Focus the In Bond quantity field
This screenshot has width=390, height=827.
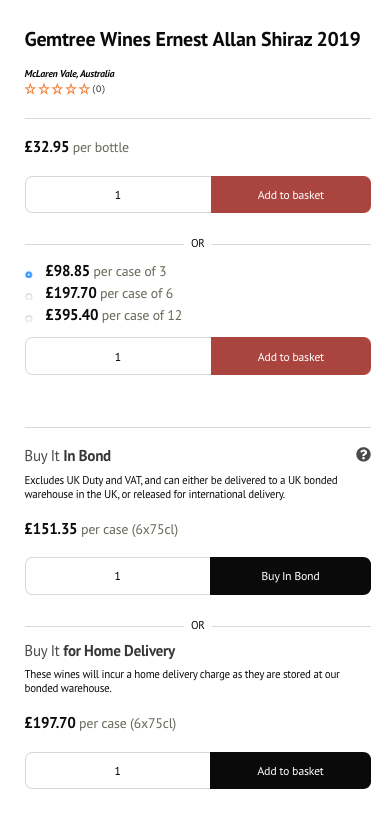[117, 576]
